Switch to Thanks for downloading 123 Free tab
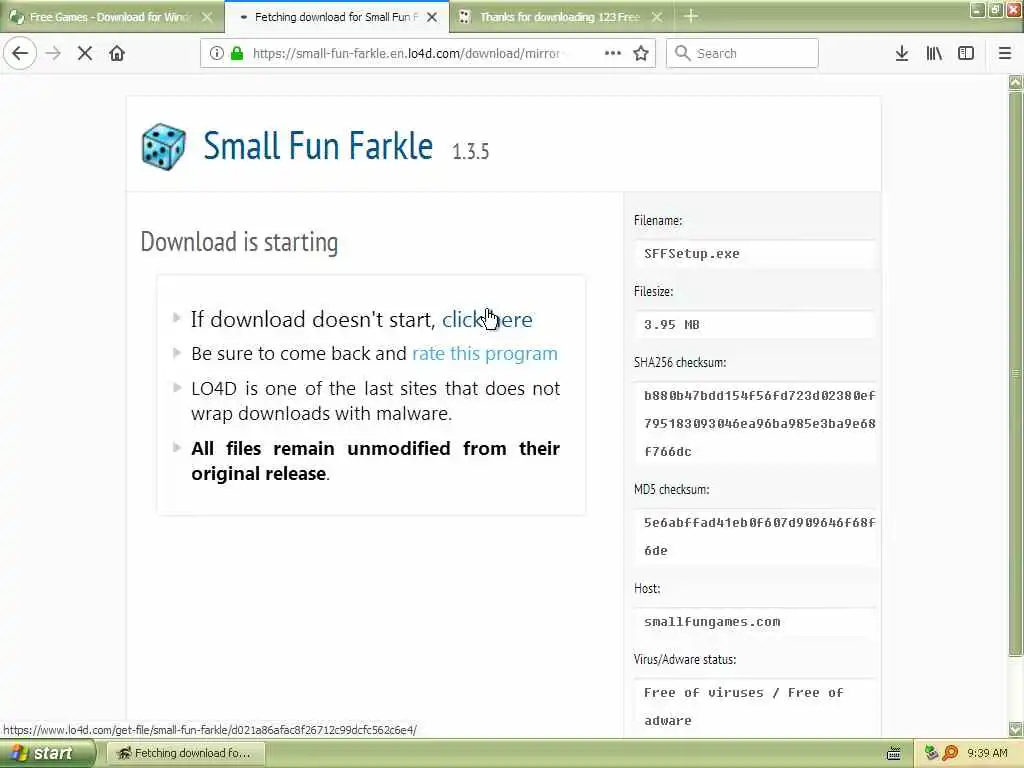The width and height of the screenshot is (1024, 768). pyautogui.click(x=562, y=17)
